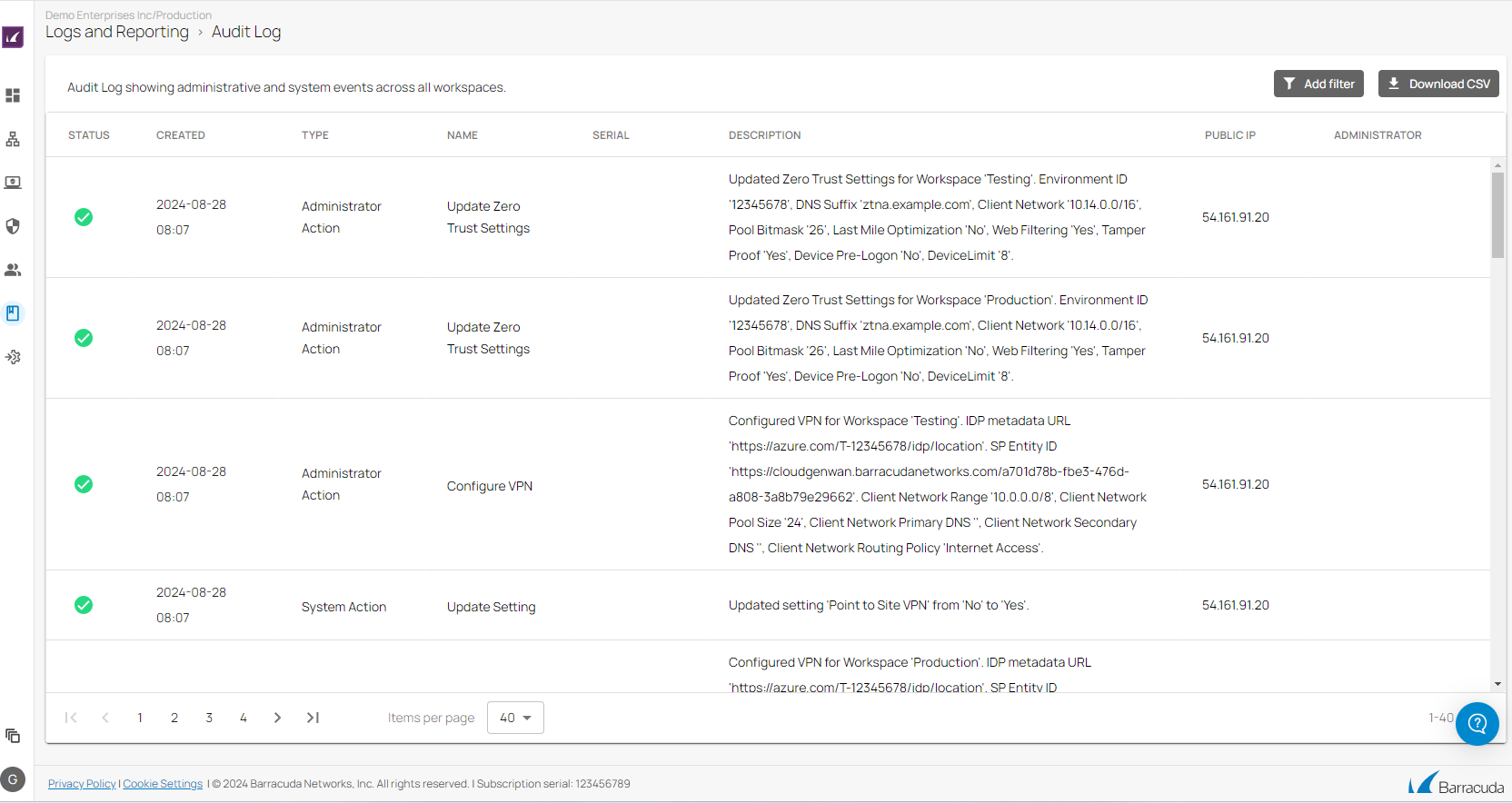1512x803 pixels.
Task: Go to next page arrow
Action: point(278,718)
